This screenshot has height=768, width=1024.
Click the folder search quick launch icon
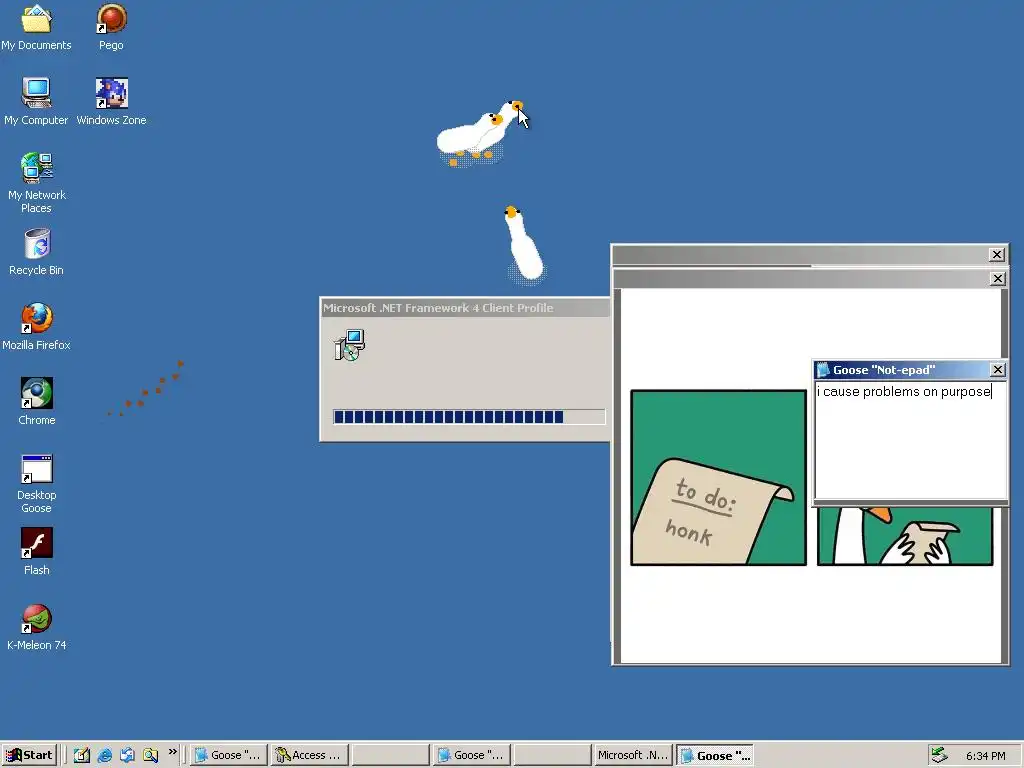(150, 755)
